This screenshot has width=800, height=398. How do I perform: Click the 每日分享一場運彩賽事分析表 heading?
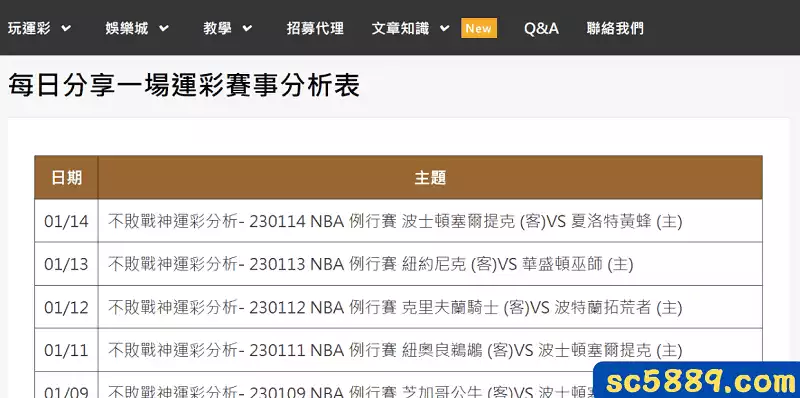184,85
